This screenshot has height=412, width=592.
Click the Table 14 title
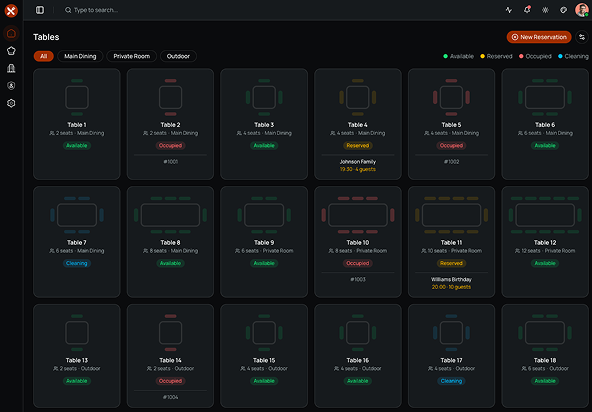tap(171, 360)
